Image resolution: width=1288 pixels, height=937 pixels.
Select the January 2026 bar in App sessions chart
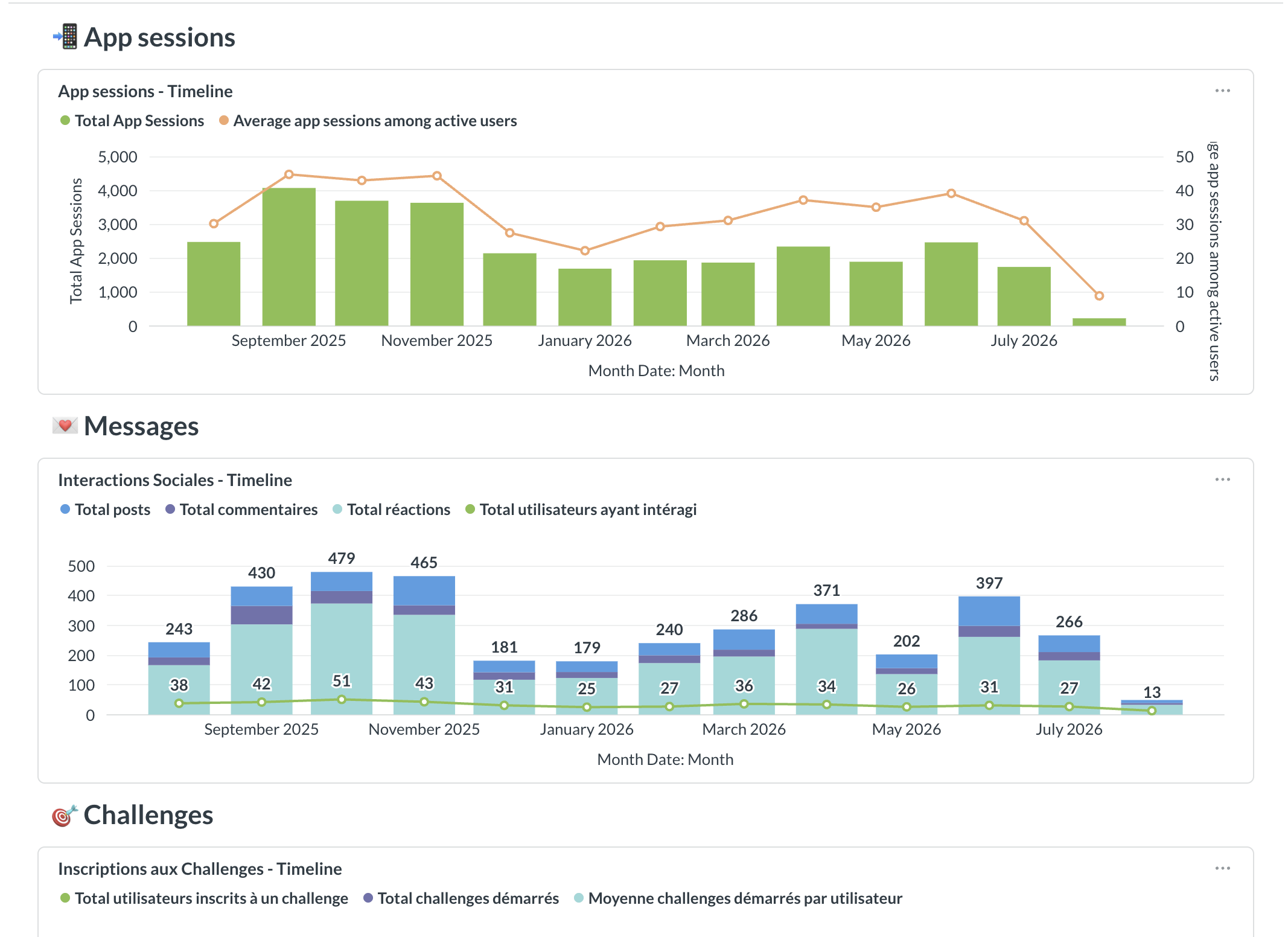click(585, 298)
